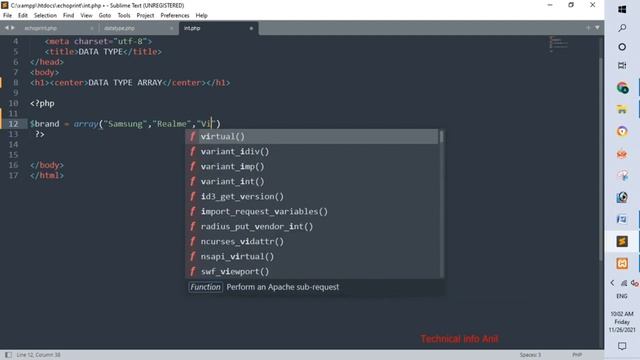Click the autocomplete popup scrollbar
The height and width of the screenshot is (360, 640).
(441, 137)
